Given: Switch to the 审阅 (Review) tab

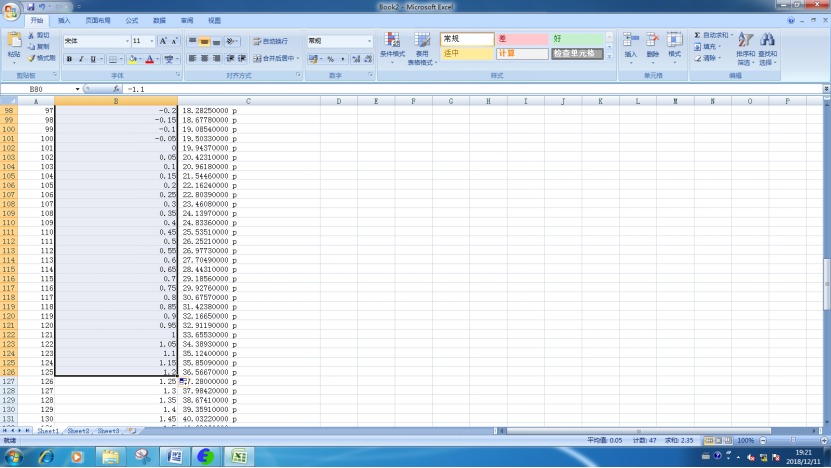Looking at the screenshot, I should pyautogui.click(x=187, y=21).
